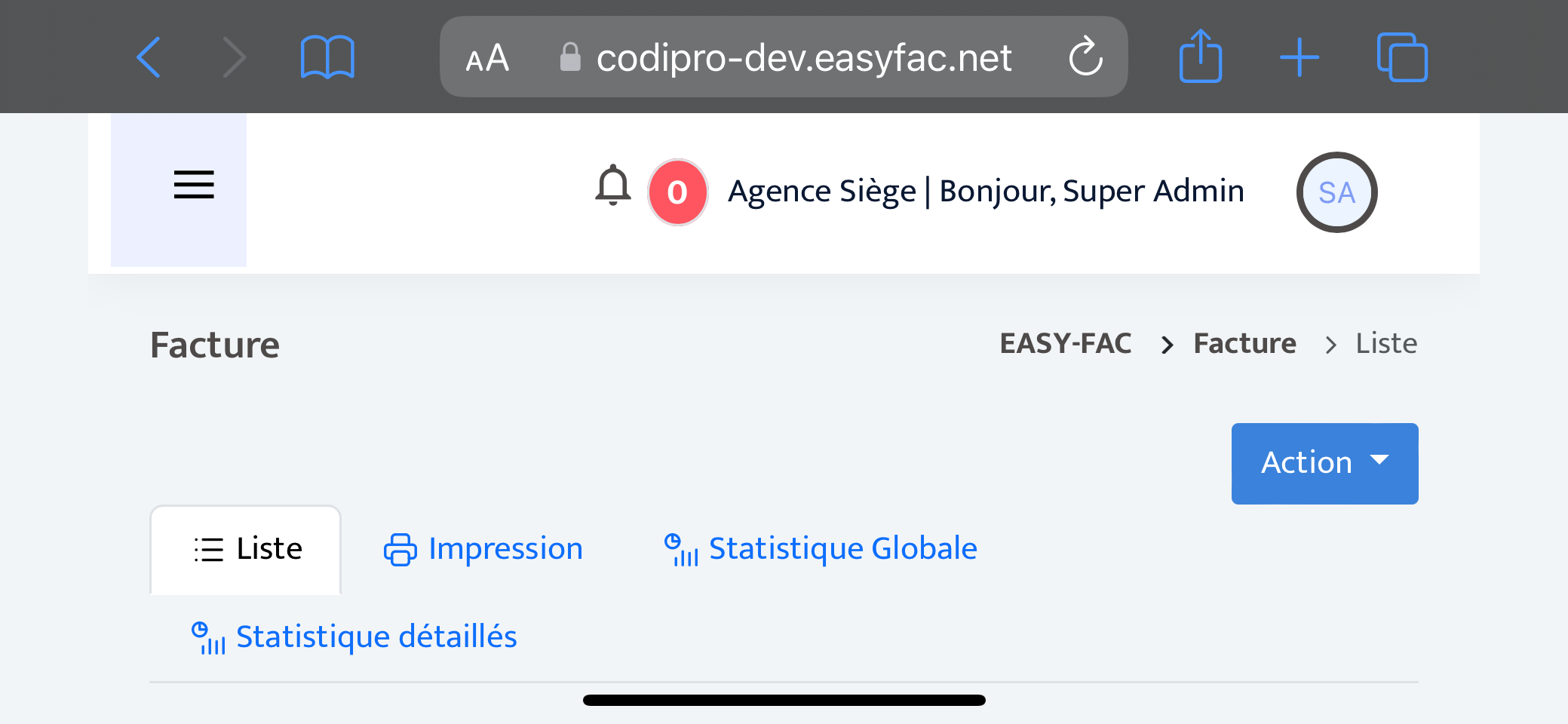Open the hamburger sidebar menu
This screenshot has height=724, width=1568.
[194, 185]
